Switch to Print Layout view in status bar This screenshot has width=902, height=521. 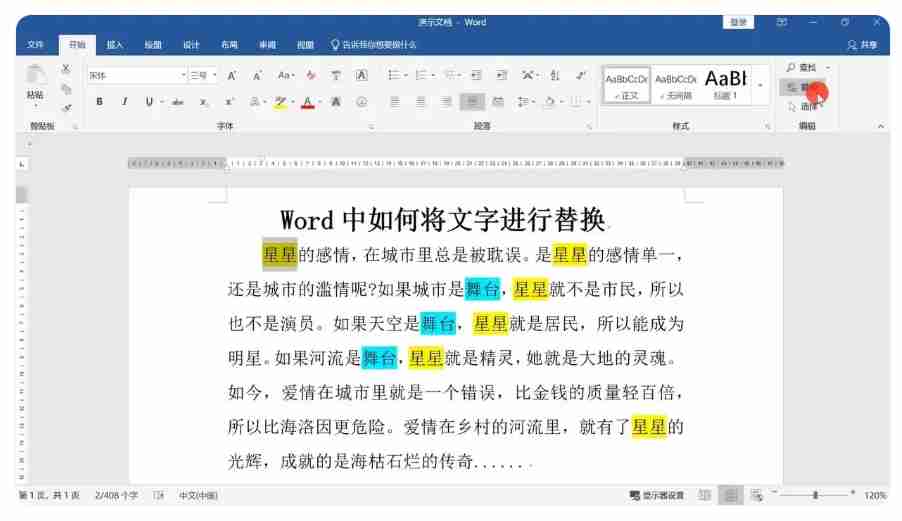click(x=731, y=495)
